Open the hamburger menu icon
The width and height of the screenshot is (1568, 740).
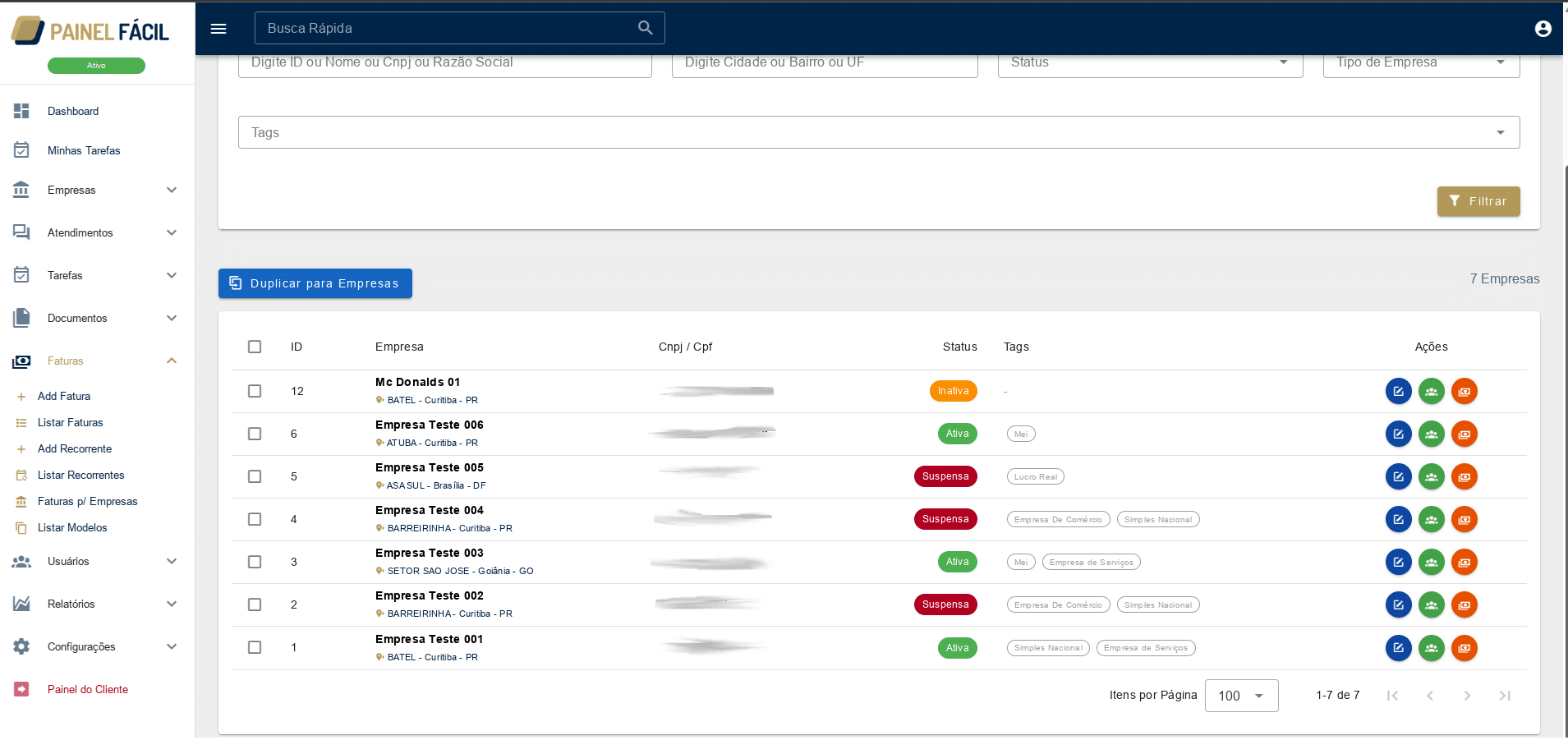[x=218, y=29]
